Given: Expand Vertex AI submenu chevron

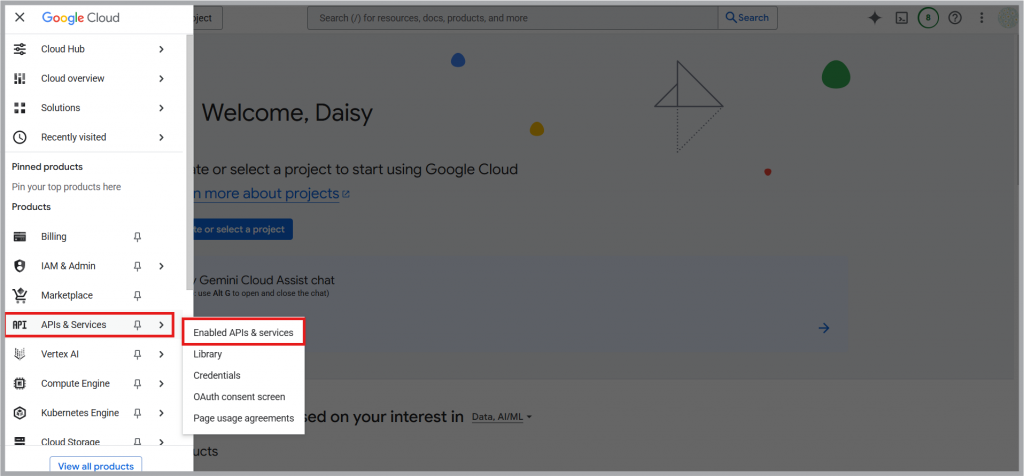Looking at the screenshot, I should tap(161, 354).
